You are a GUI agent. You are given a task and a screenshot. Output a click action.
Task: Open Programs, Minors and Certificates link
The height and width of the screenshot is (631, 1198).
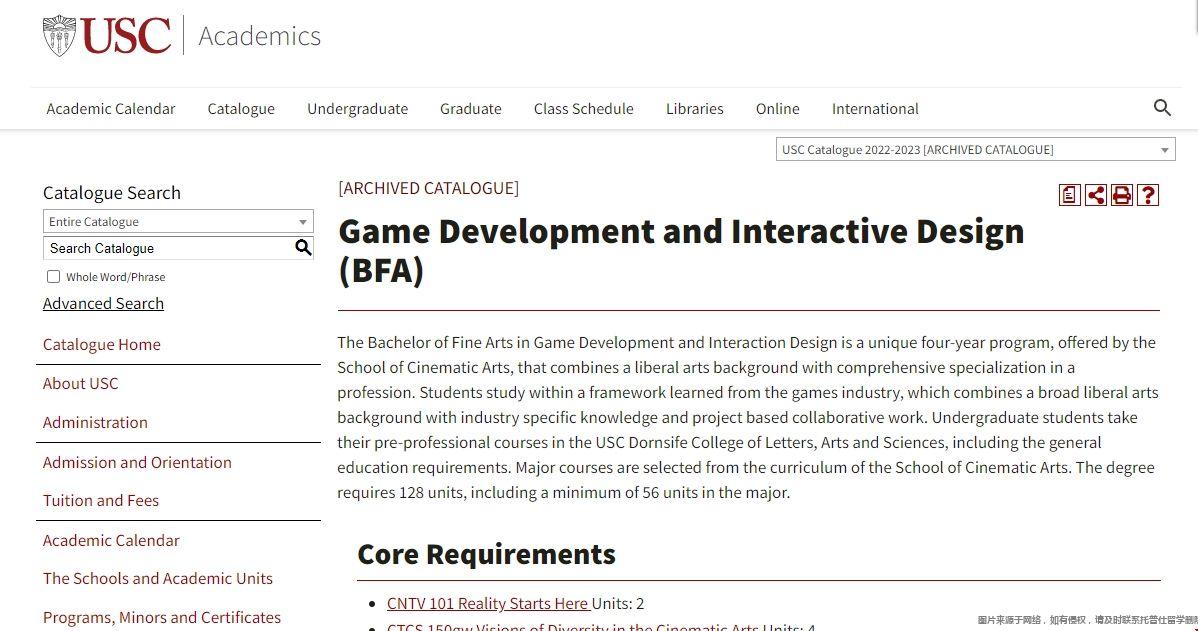click(x=162, y=617)
